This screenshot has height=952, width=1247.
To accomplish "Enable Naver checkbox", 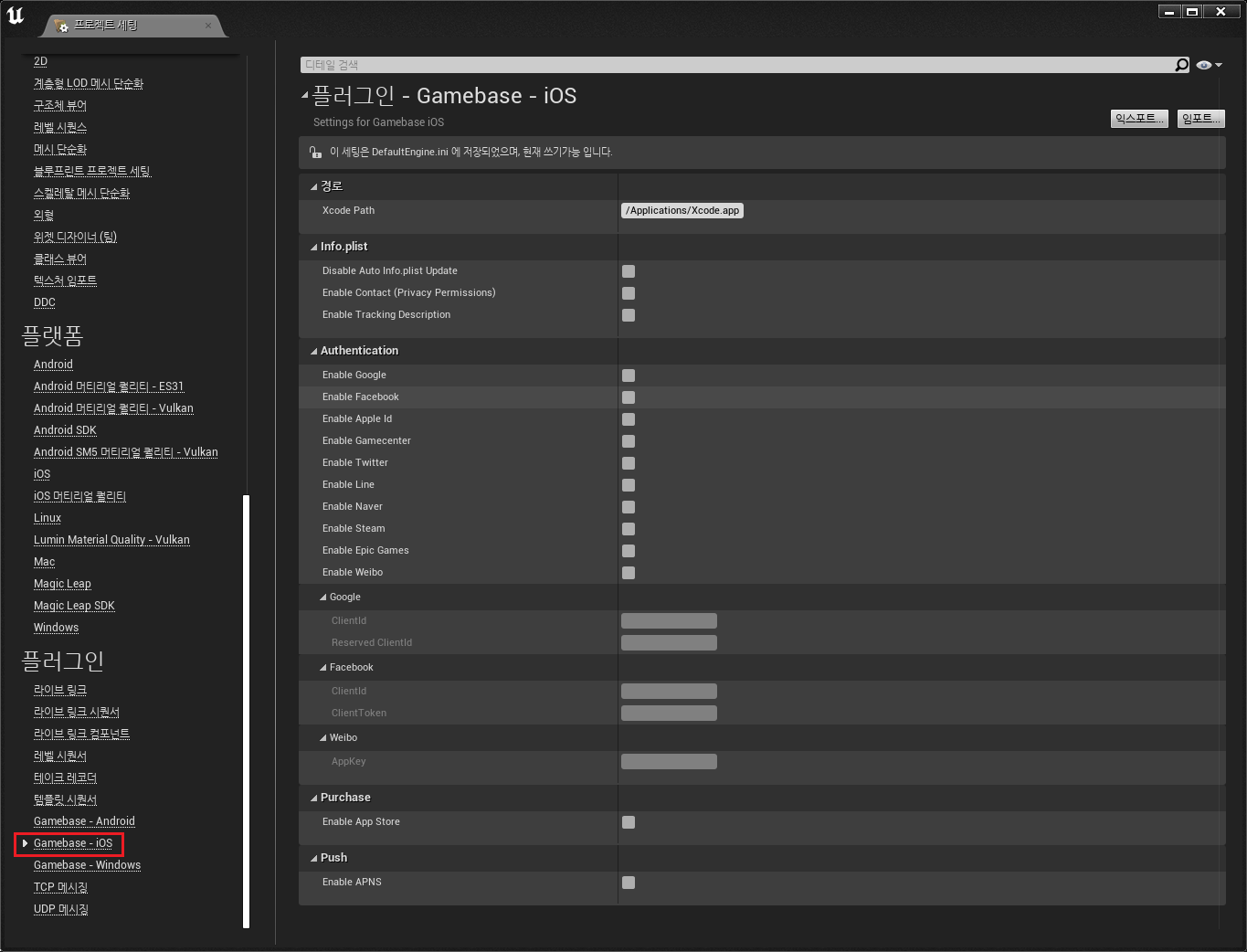I will pyautogui.click(x=629, y=507).
